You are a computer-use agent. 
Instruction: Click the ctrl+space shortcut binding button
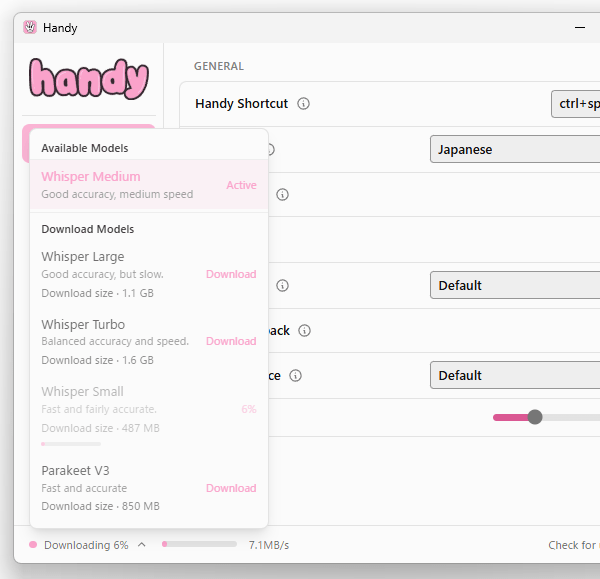[x=578, y=104]
